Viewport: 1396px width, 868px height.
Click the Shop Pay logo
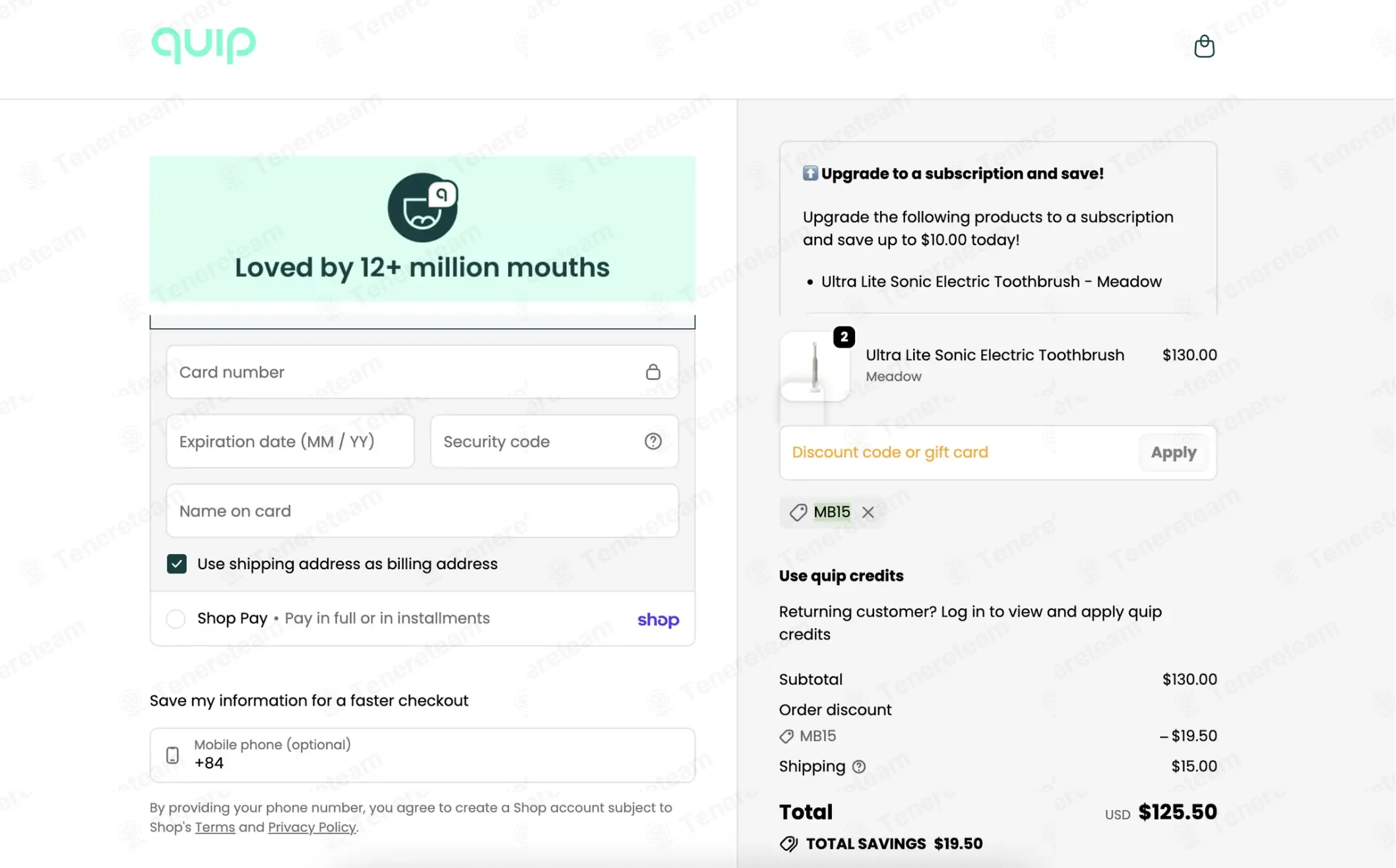(x=658, y=619)
